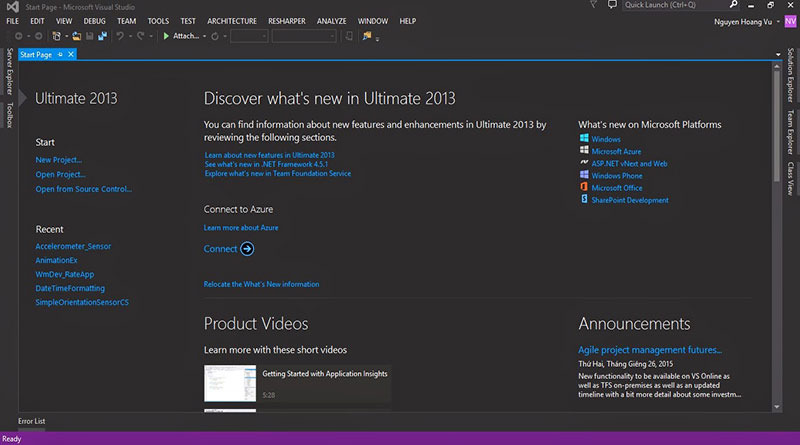This screenshot has width=800, height=445.
Task: Close the Start Page tab
Action: tap(71, 54)
